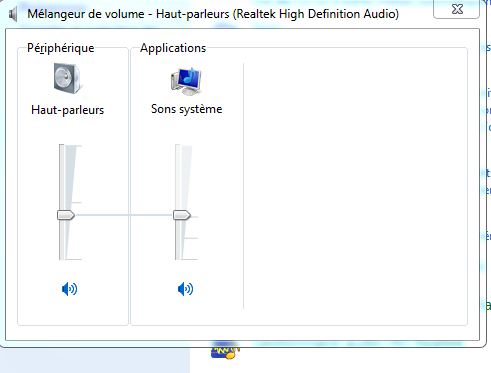Click the Sons système slider track above the thumb
The image size is (491, 373).
tap(178, 177)
